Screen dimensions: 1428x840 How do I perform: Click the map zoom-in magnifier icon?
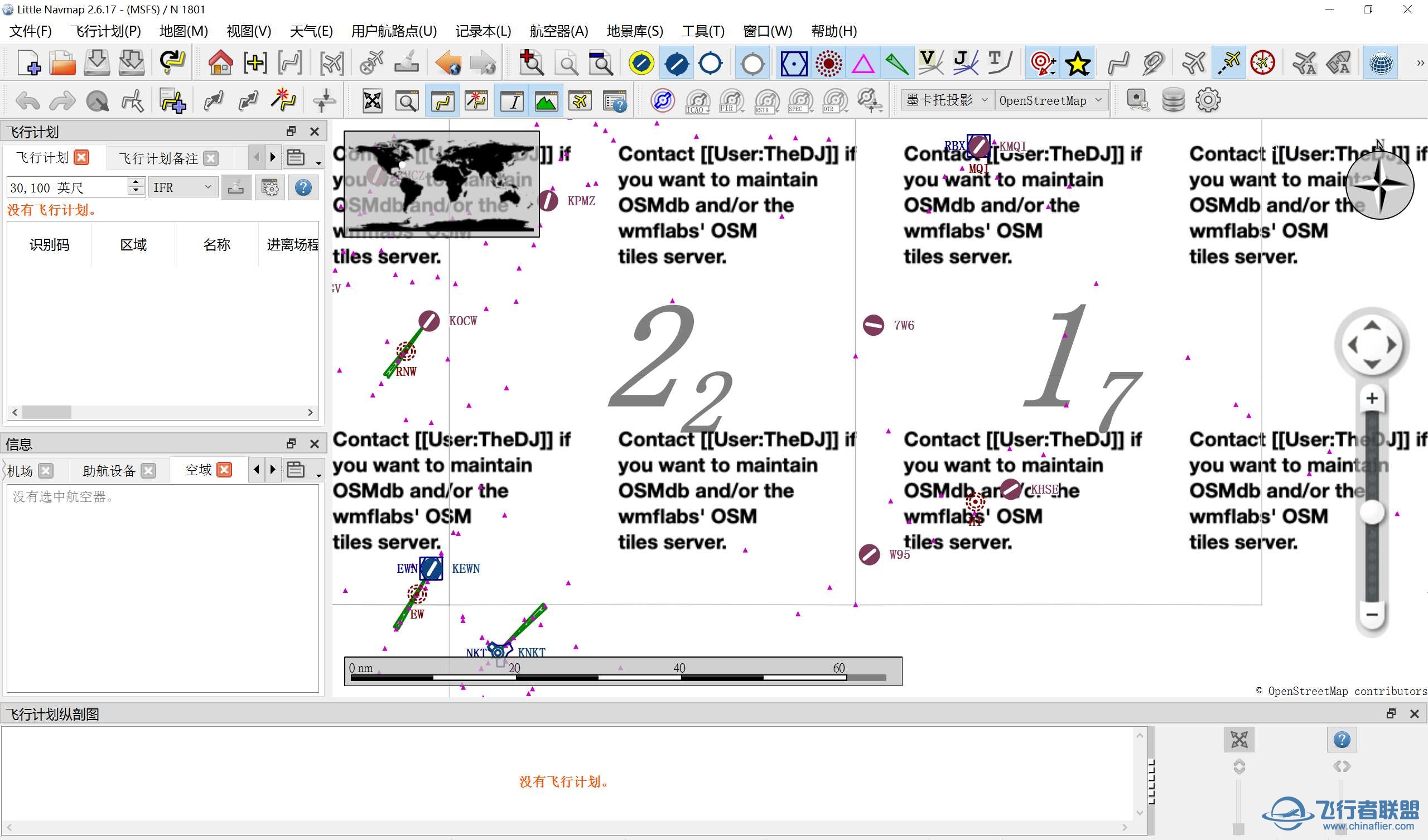point(532,62)
